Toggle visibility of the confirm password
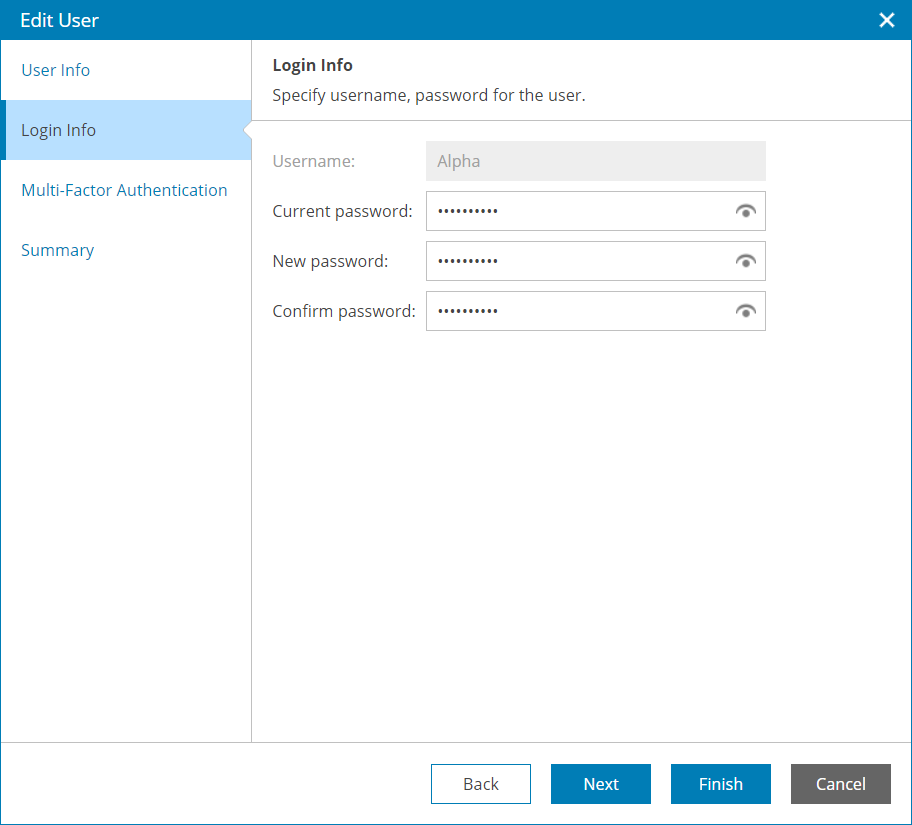 click(745, 311)
